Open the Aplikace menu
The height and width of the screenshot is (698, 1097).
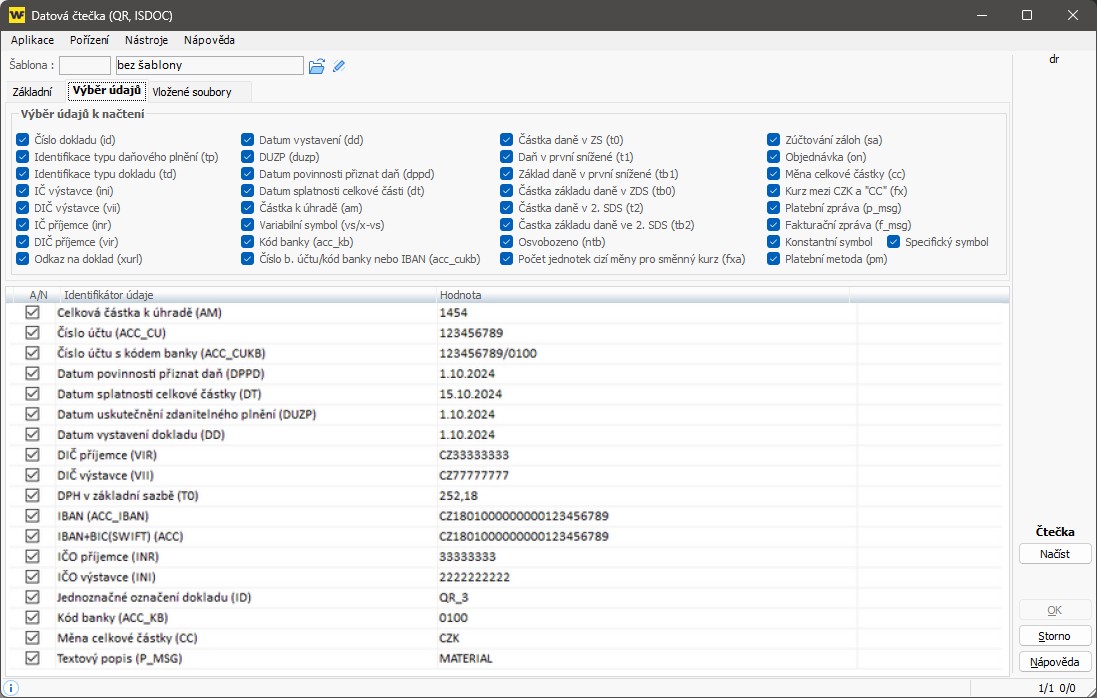pyautogui.click(x=32, y=40)
